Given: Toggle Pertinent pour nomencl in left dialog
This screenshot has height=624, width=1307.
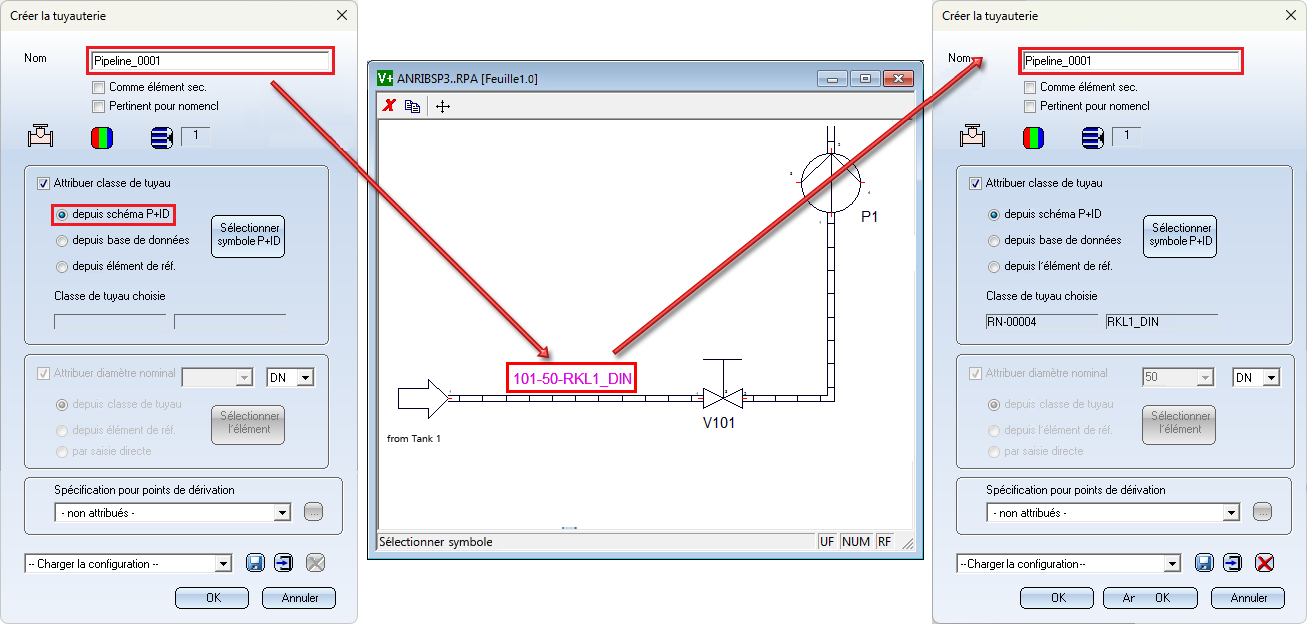Looking at the screenshot, I should 98,106.
